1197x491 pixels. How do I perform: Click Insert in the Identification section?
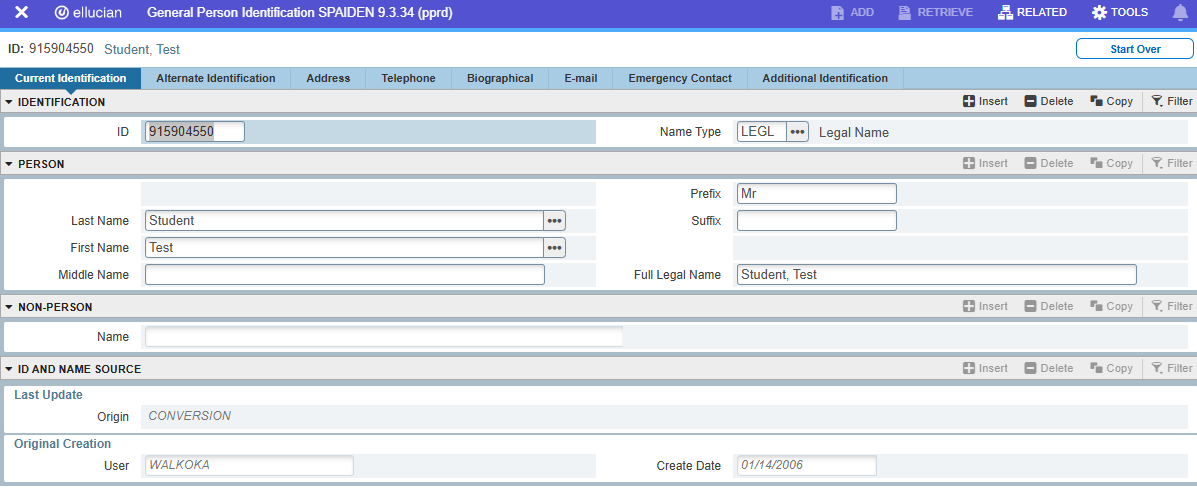(x=985, y=101)
